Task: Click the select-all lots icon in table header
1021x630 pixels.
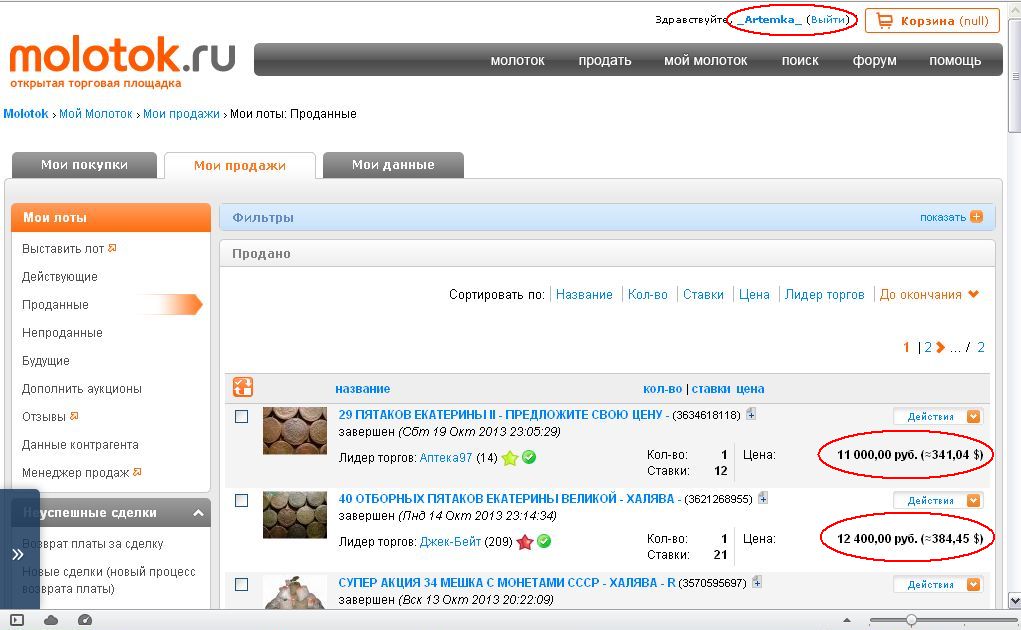Action: point(242,387)
